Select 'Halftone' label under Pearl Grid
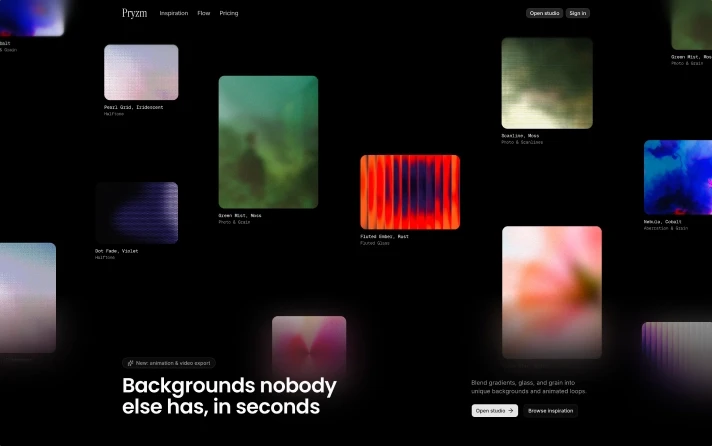 114,114
